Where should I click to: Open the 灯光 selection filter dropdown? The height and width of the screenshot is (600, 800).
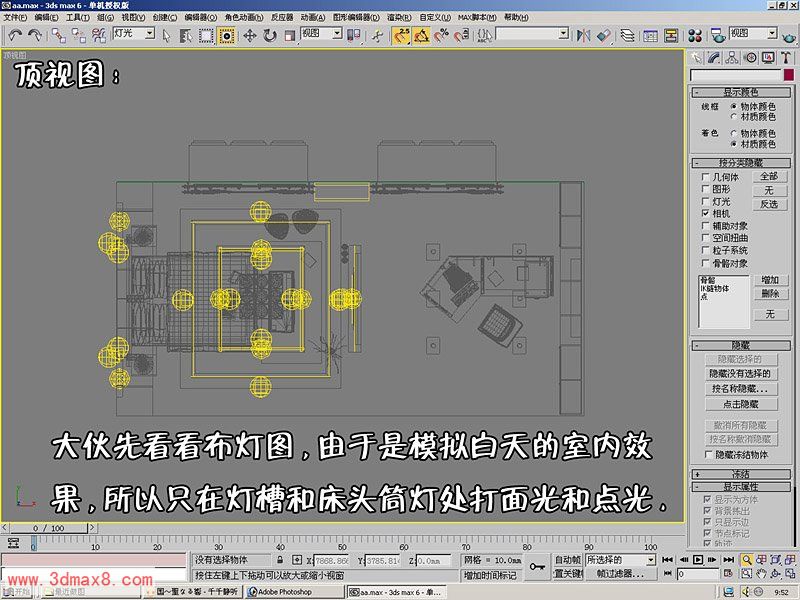click(x=149, y=33)
